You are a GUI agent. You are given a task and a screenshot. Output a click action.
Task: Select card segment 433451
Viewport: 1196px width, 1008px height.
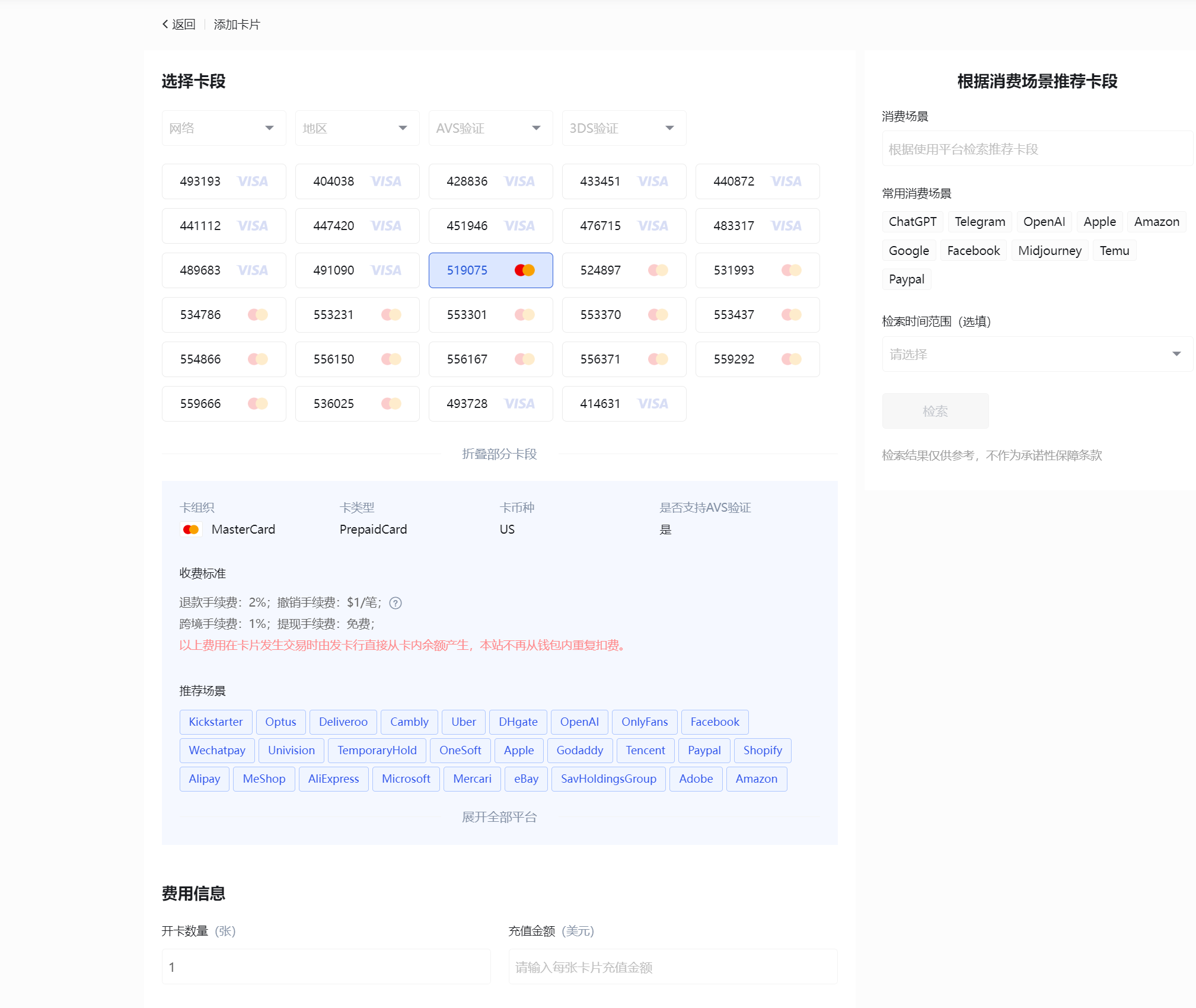coord(624,181)
